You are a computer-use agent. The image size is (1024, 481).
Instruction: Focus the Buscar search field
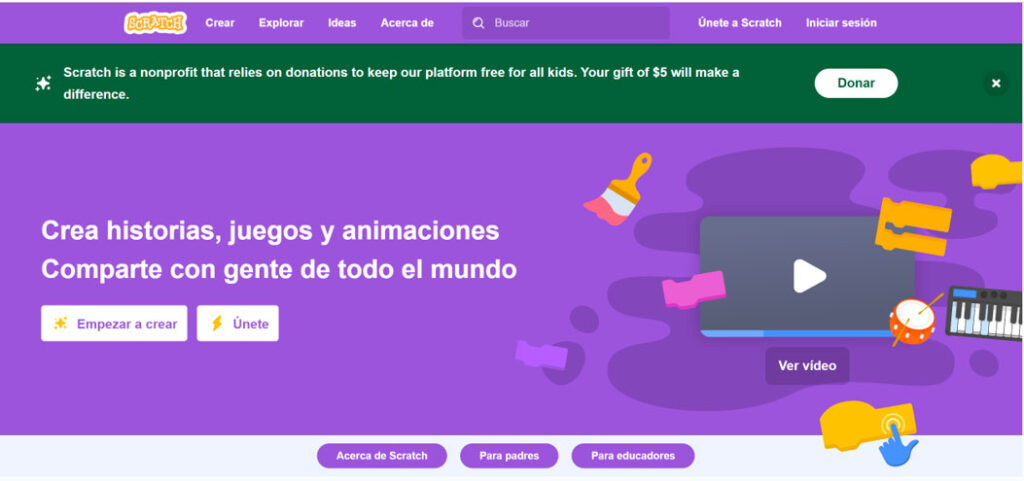click(x=566, y=23)
